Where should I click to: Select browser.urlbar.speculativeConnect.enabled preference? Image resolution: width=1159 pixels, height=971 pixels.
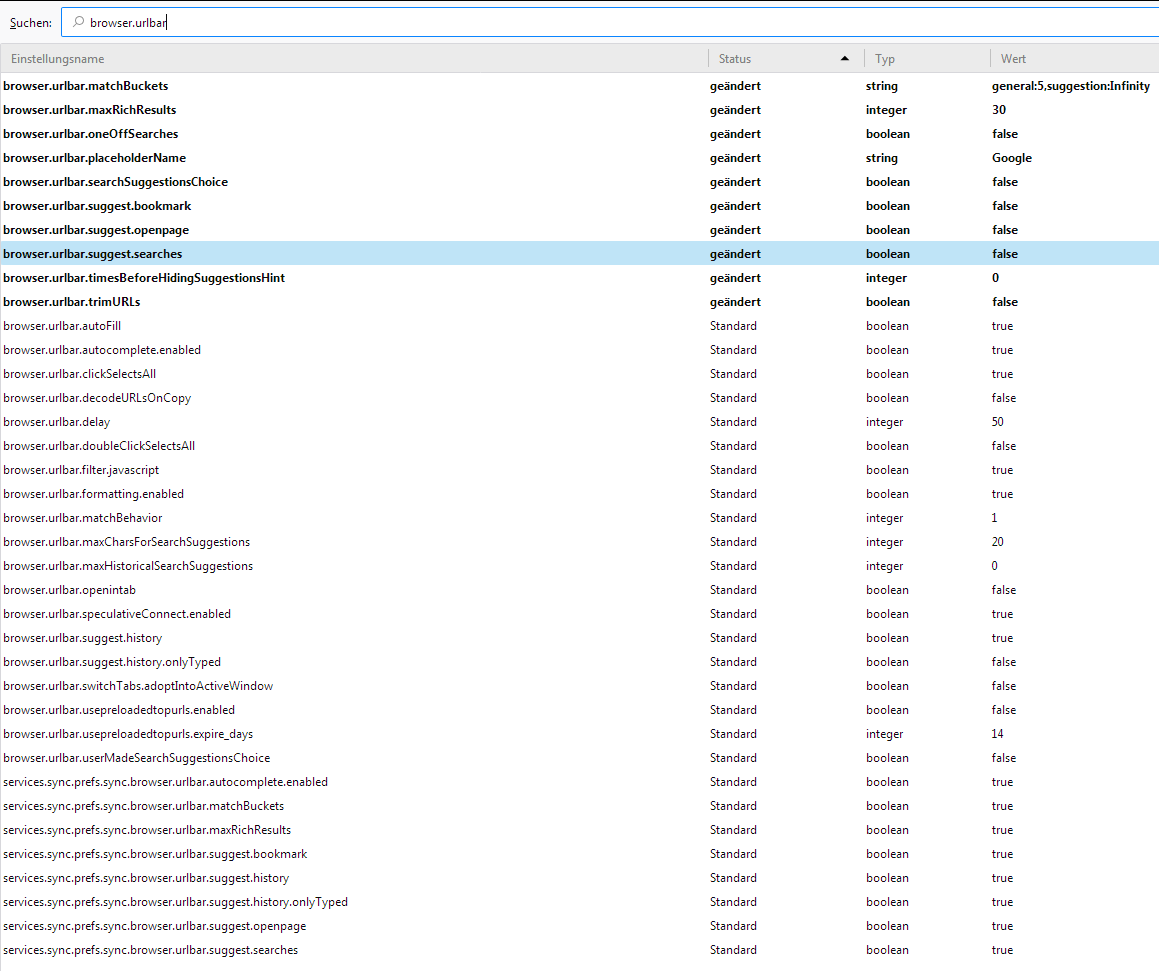click(x=580, y=614)
